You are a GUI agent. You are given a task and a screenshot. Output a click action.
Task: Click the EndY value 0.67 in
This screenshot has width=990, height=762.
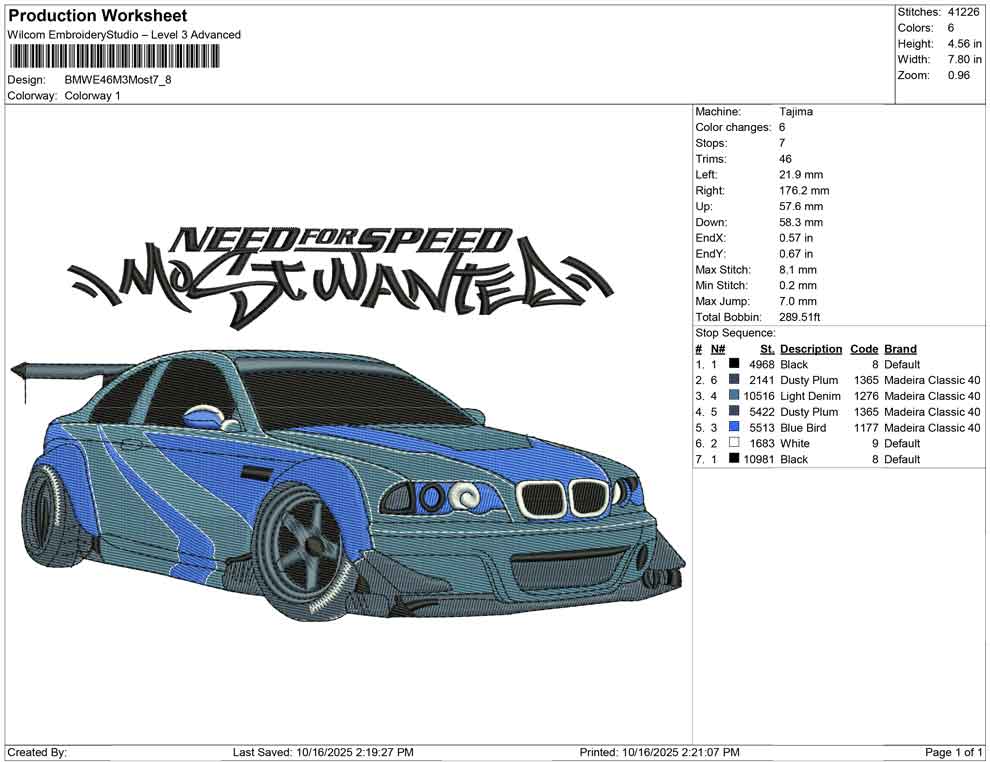coord(796,254)
